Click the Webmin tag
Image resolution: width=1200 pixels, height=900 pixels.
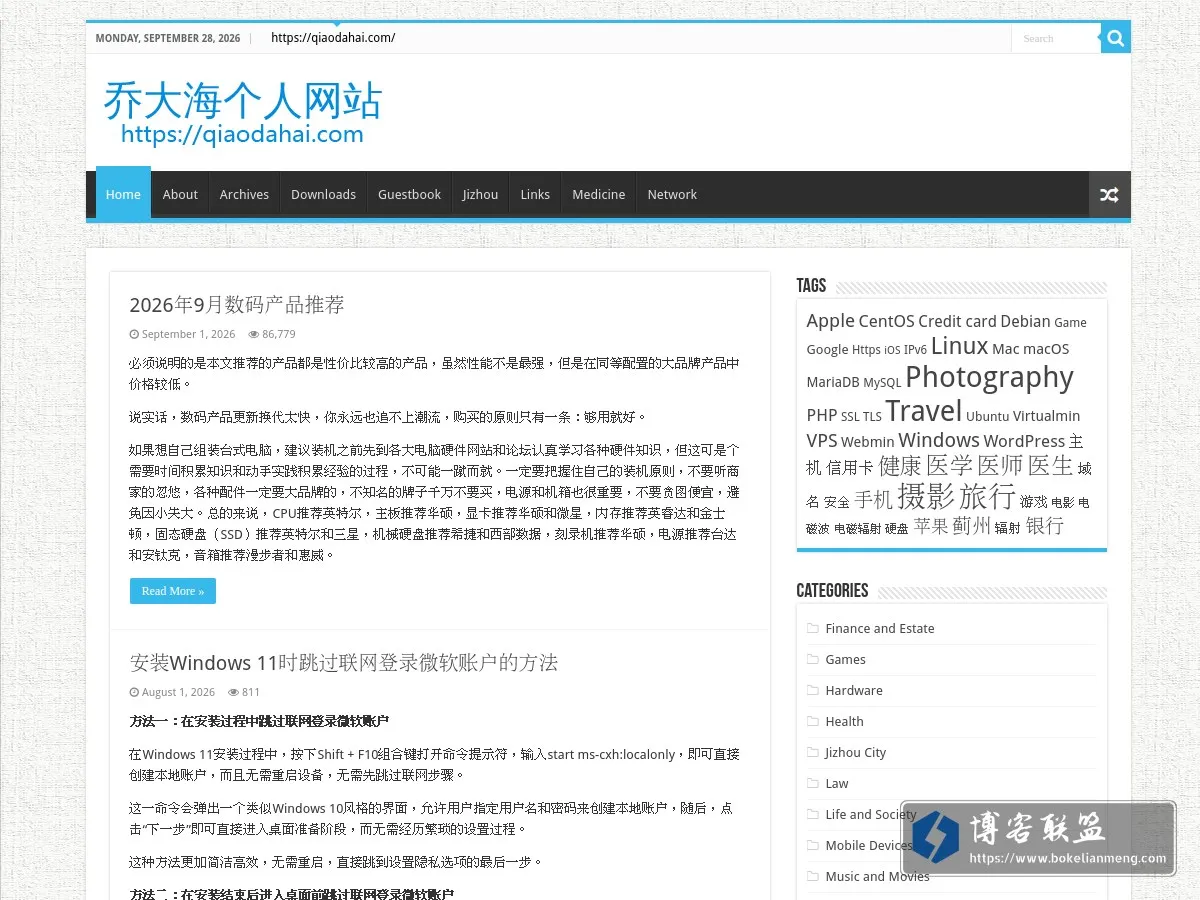pos(868,442)
